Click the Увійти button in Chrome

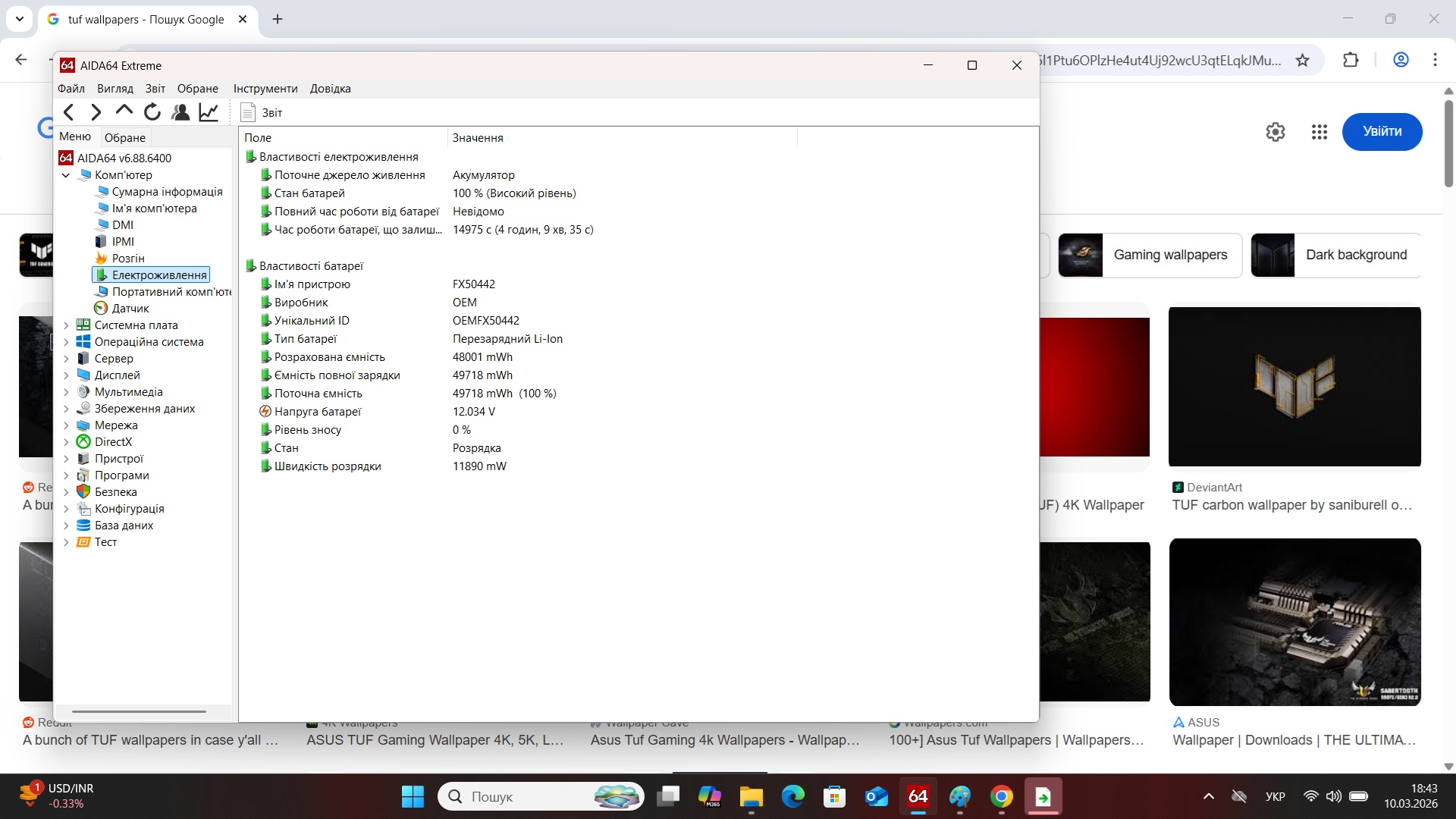tap(1382, 131)
